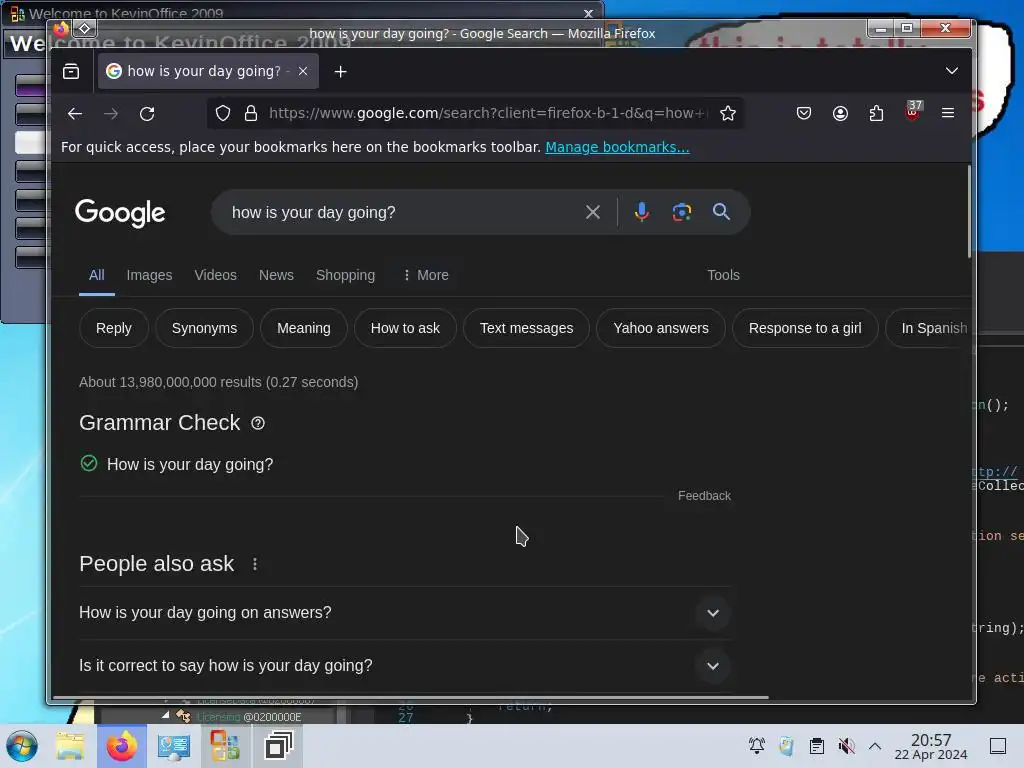Send Feedback on the Grammar Check
The image size is (1024, 768).
click(x=704, y=496)
